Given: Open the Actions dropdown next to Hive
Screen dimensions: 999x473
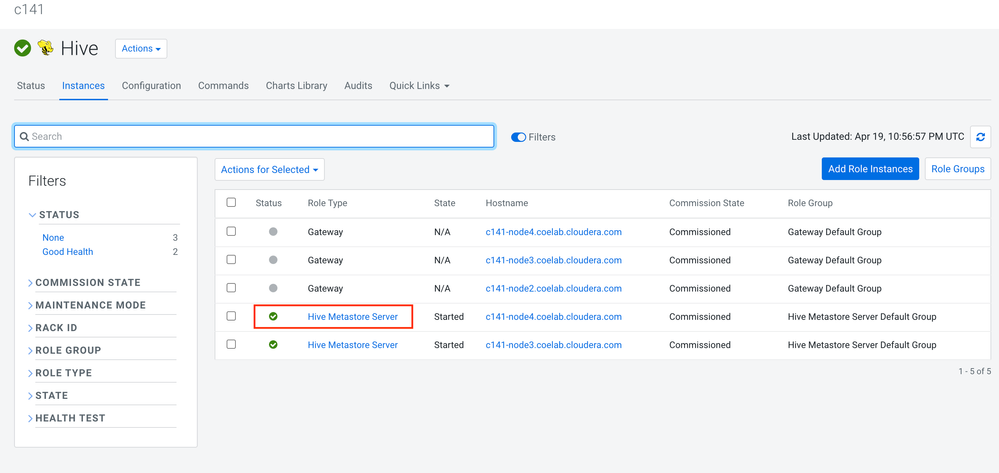Looking at the screenshot, I should tap(141, 48).
